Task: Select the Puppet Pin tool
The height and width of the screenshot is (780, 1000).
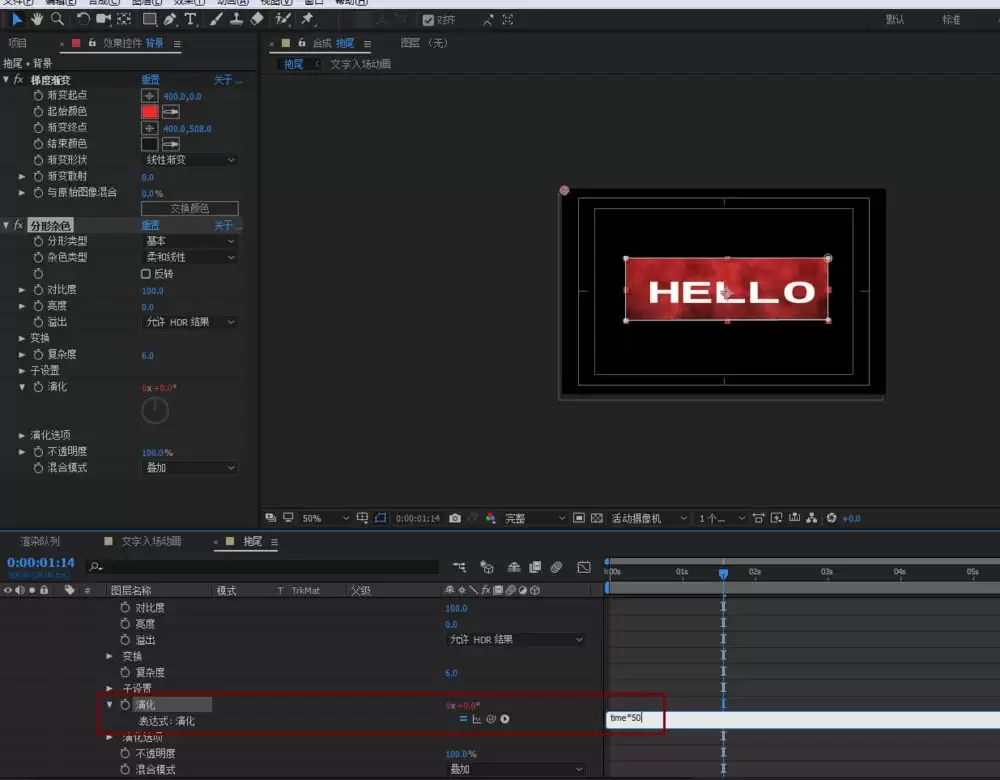Action: [307, 19]
